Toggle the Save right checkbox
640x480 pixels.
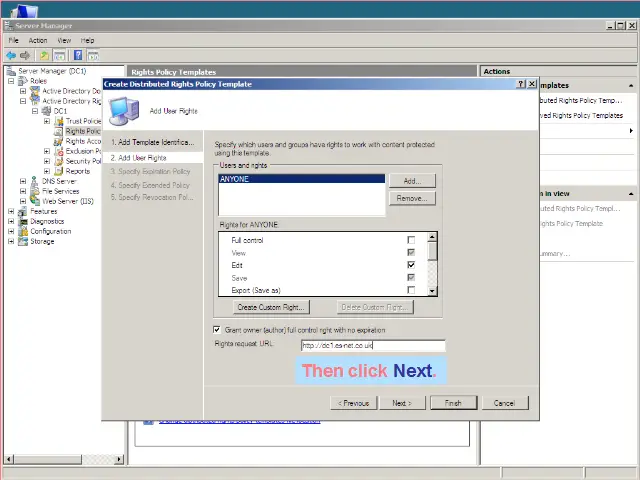pos(411,278)
